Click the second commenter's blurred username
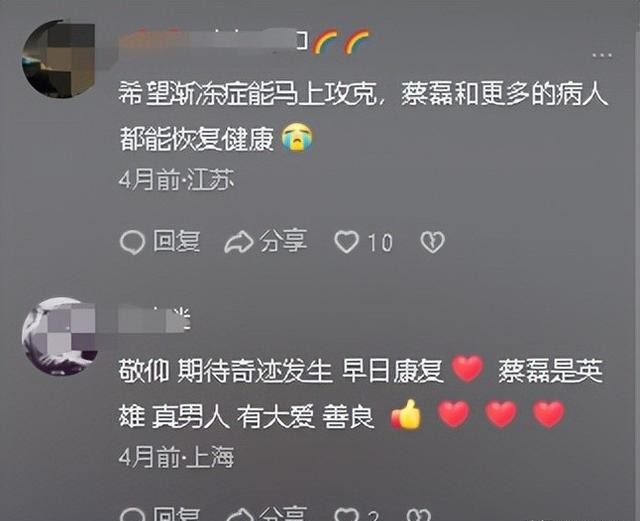The image size is (640, 521). pos(155,318)
